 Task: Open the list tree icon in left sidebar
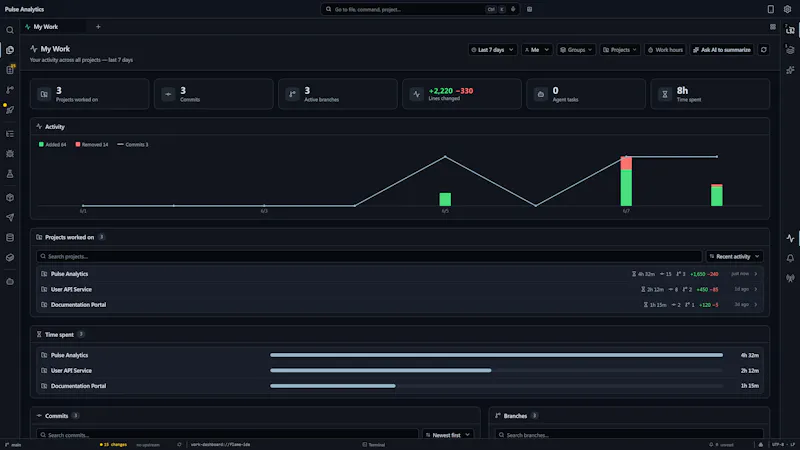coord(10,134)
